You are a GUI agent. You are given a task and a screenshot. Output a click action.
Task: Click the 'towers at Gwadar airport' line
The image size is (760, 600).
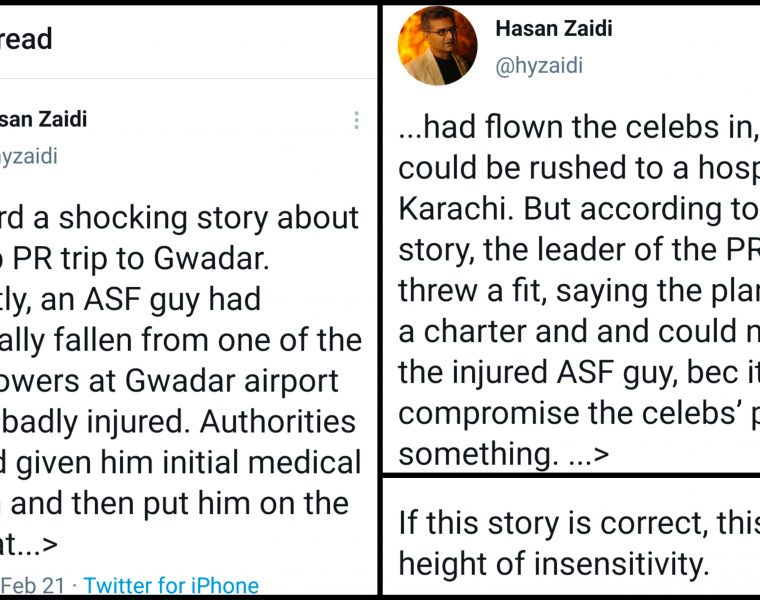(170, 381)
